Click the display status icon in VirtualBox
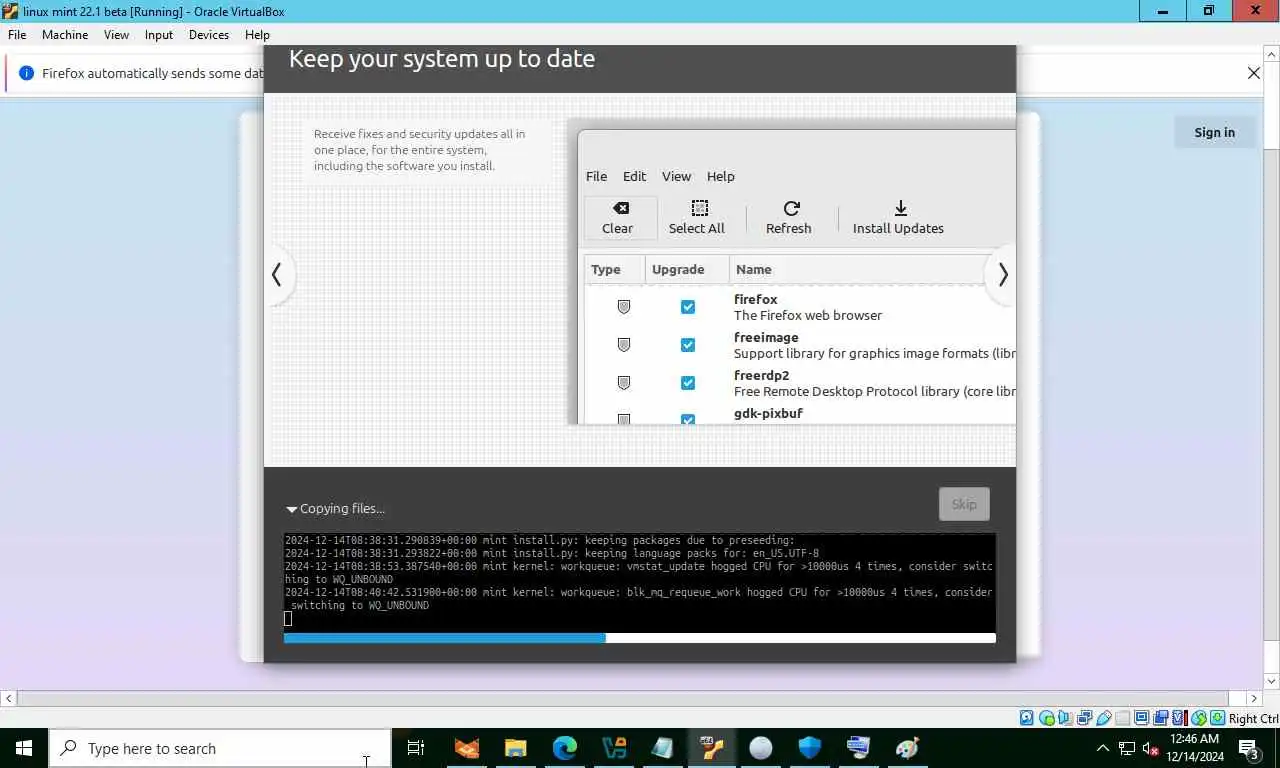 1141,718
